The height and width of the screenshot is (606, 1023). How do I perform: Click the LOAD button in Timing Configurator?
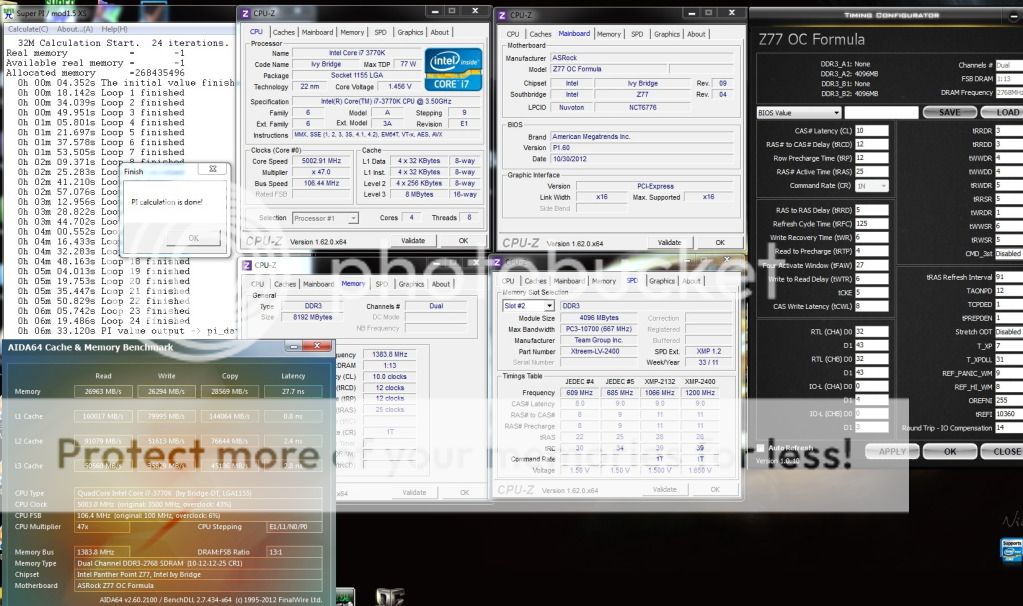click(x=1007, y=113)
